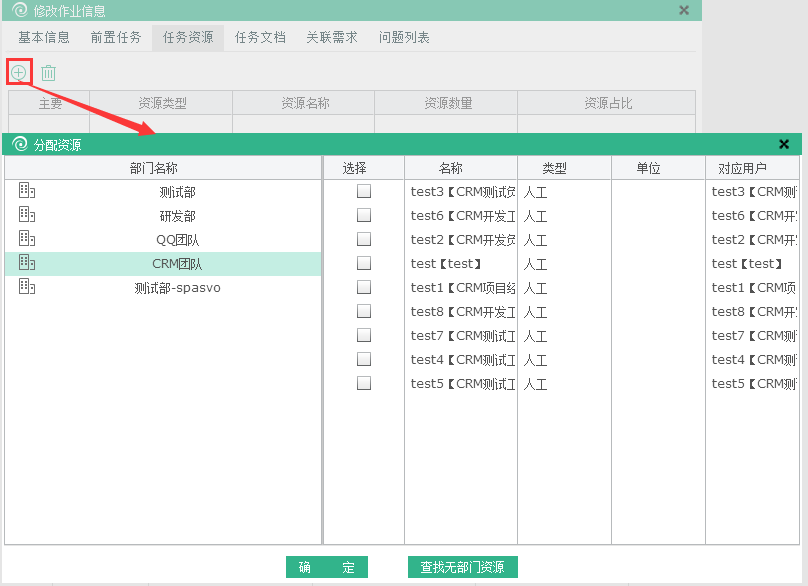Click the green add resource plus icon

(x=18, y=72)
